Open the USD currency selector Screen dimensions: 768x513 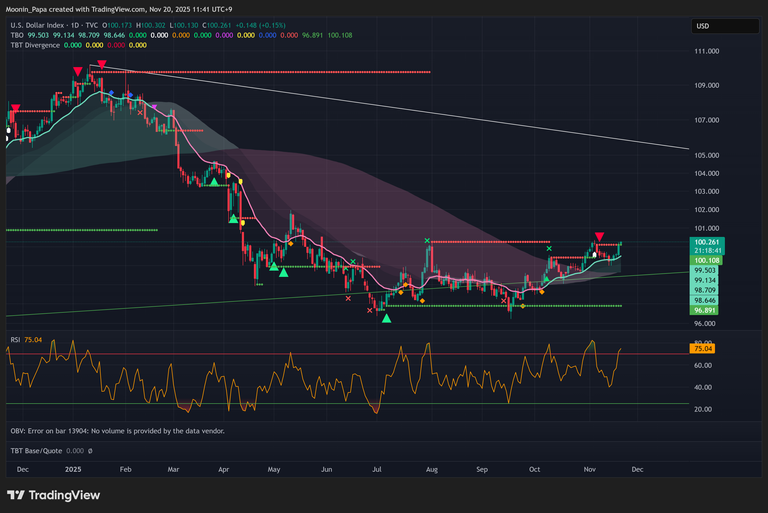click(x=703, y=26)
